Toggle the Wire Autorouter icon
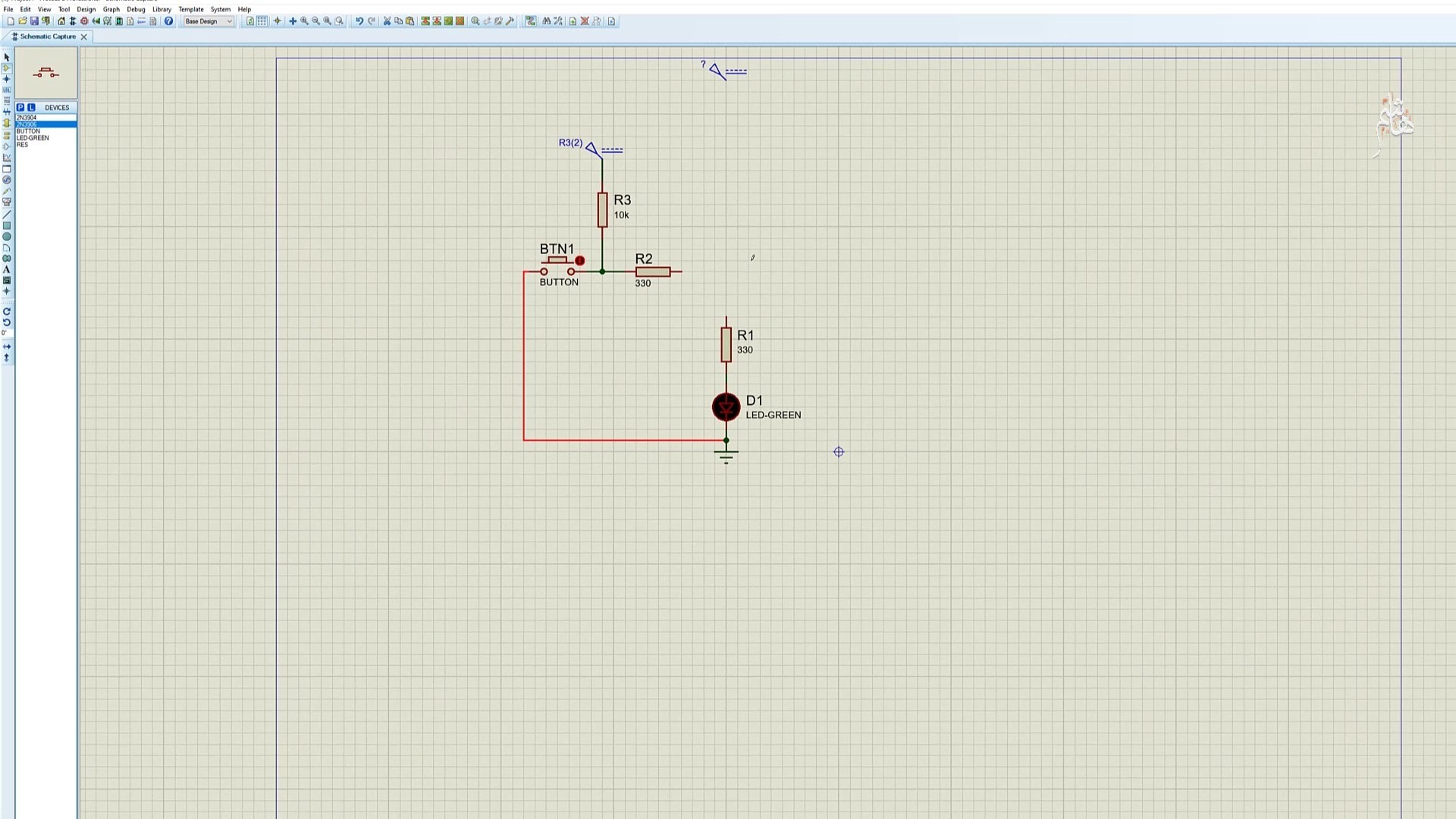Screen dimensions: 1456x819 coord(531,21)
